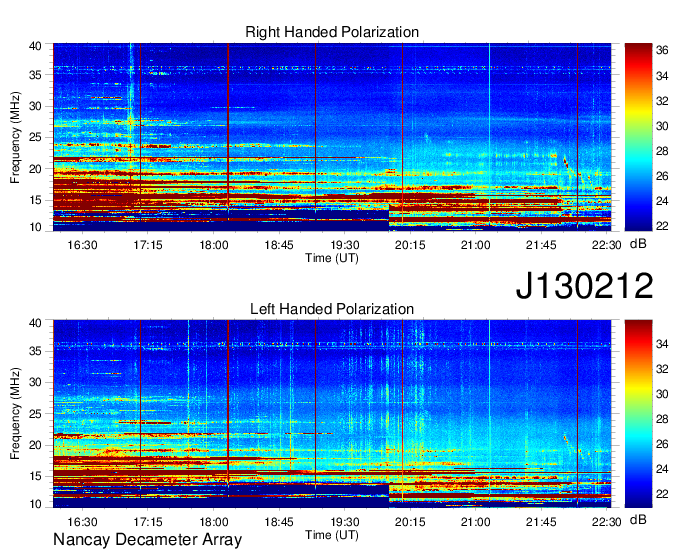680x552 pixels.
Task: Click the 36 dB tick on Right Handed color bar
Action: [x=662, y=51]
